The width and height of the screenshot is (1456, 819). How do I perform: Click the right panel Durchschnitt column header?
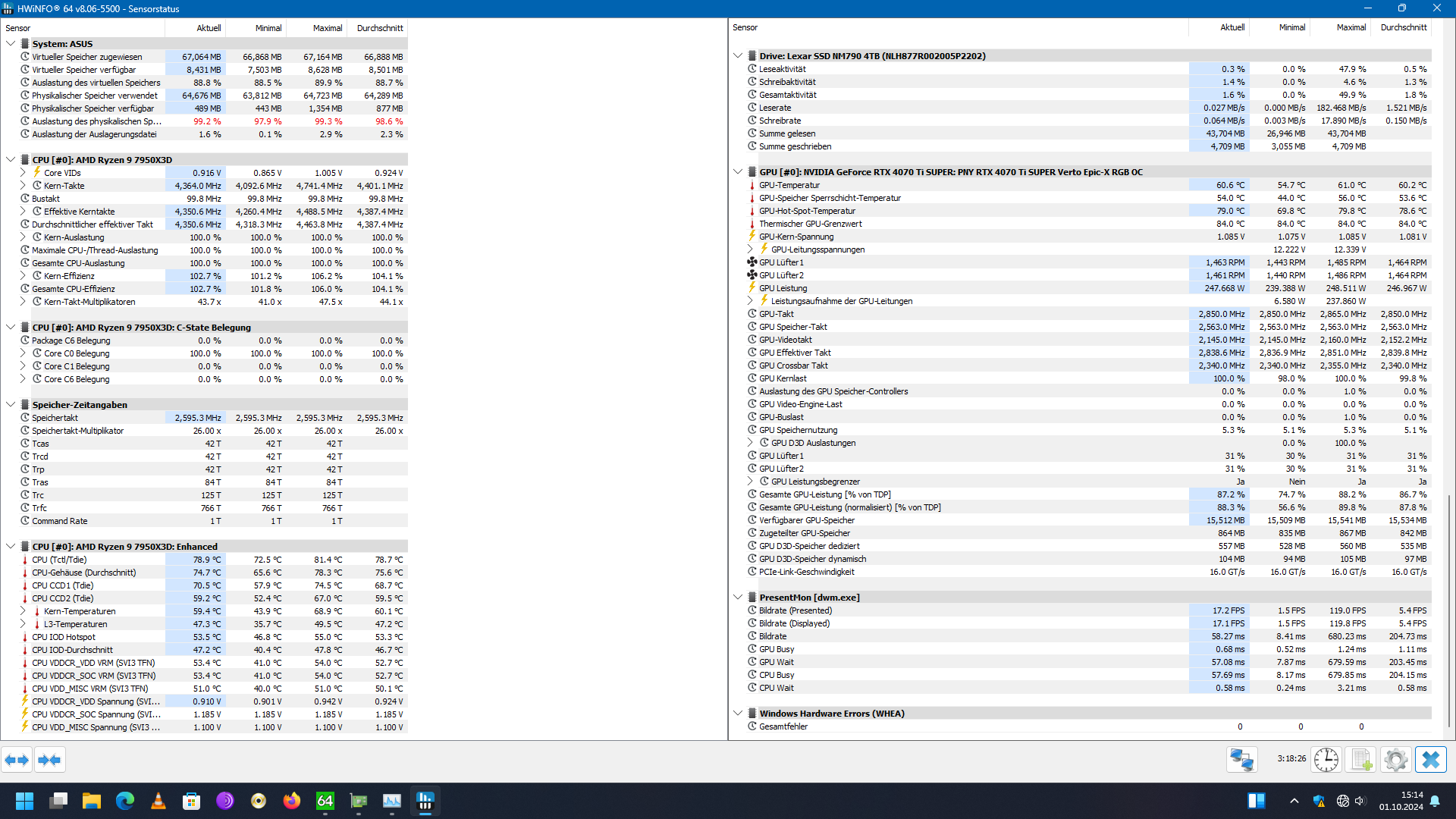click(x=1403, y=27)
